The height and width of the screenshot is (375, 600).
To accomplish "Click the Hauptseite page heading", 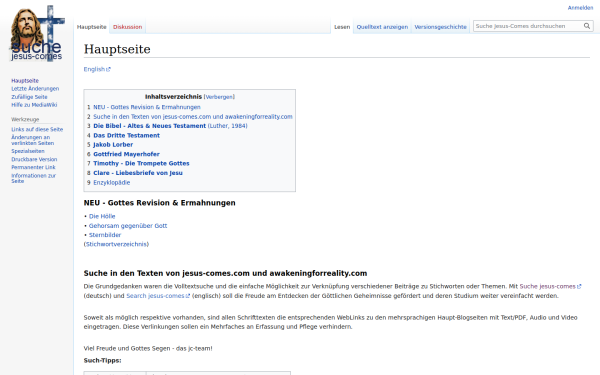I will coord(117,49).
